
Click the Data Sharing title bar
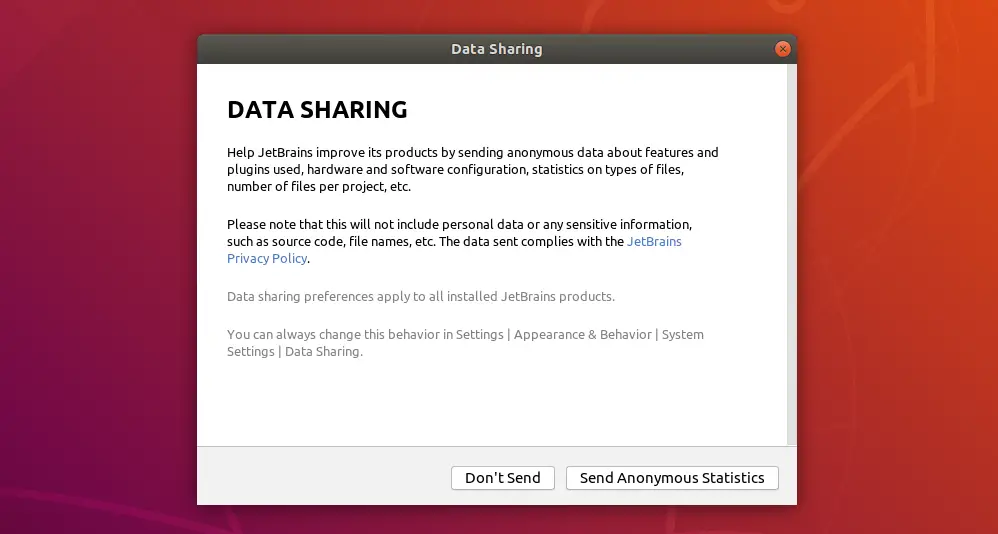pyautogui.click(x=496, y=49)
